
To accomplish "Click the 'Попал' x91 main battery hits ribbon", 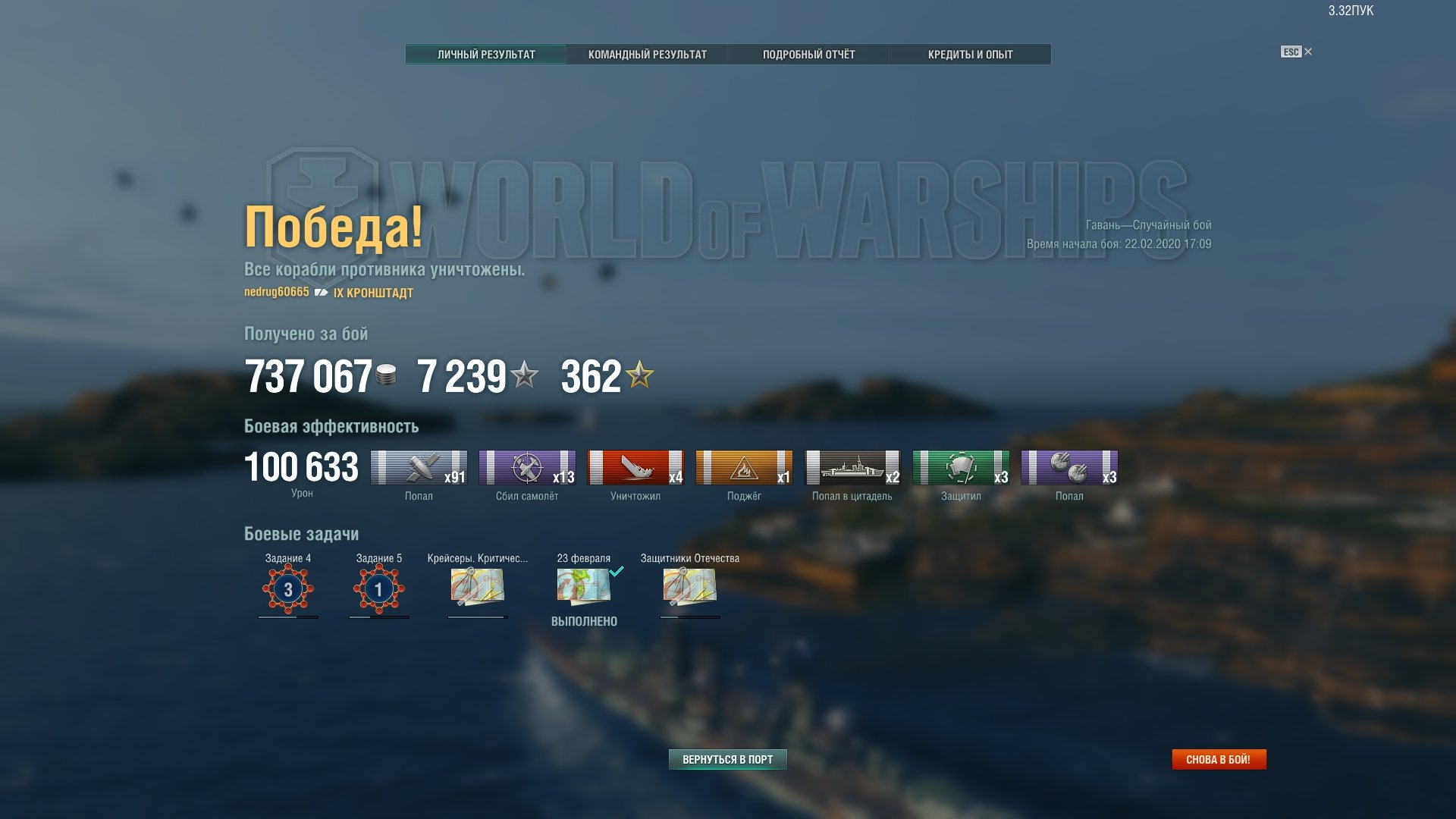I will [419, 468].
